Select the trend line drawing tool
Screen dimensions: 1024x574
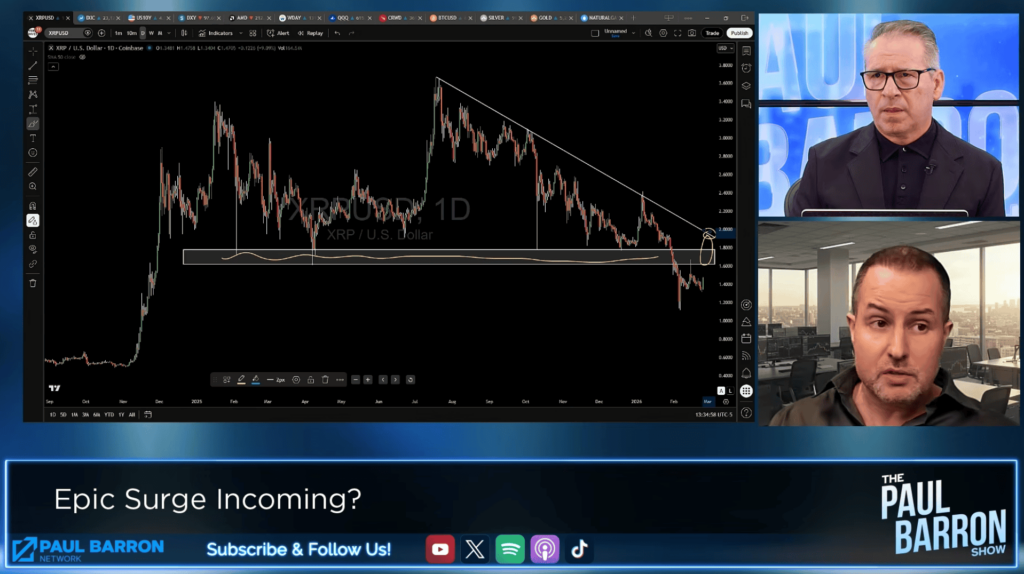click(33, 66)
